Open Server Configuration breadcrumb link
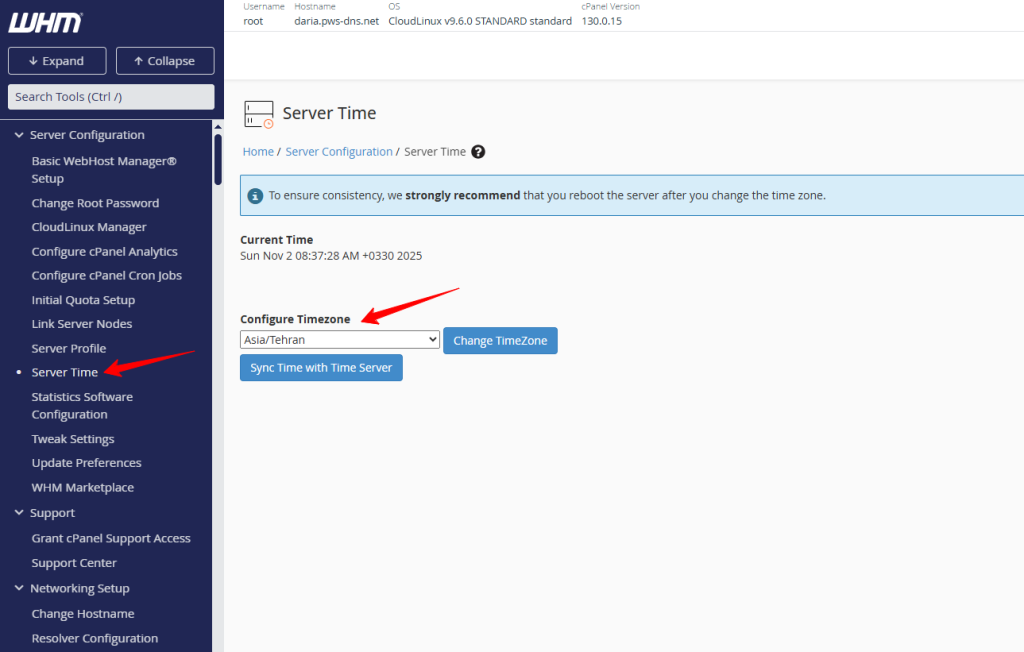This screenshot has height=652, width=1024. tap(339, 152)
